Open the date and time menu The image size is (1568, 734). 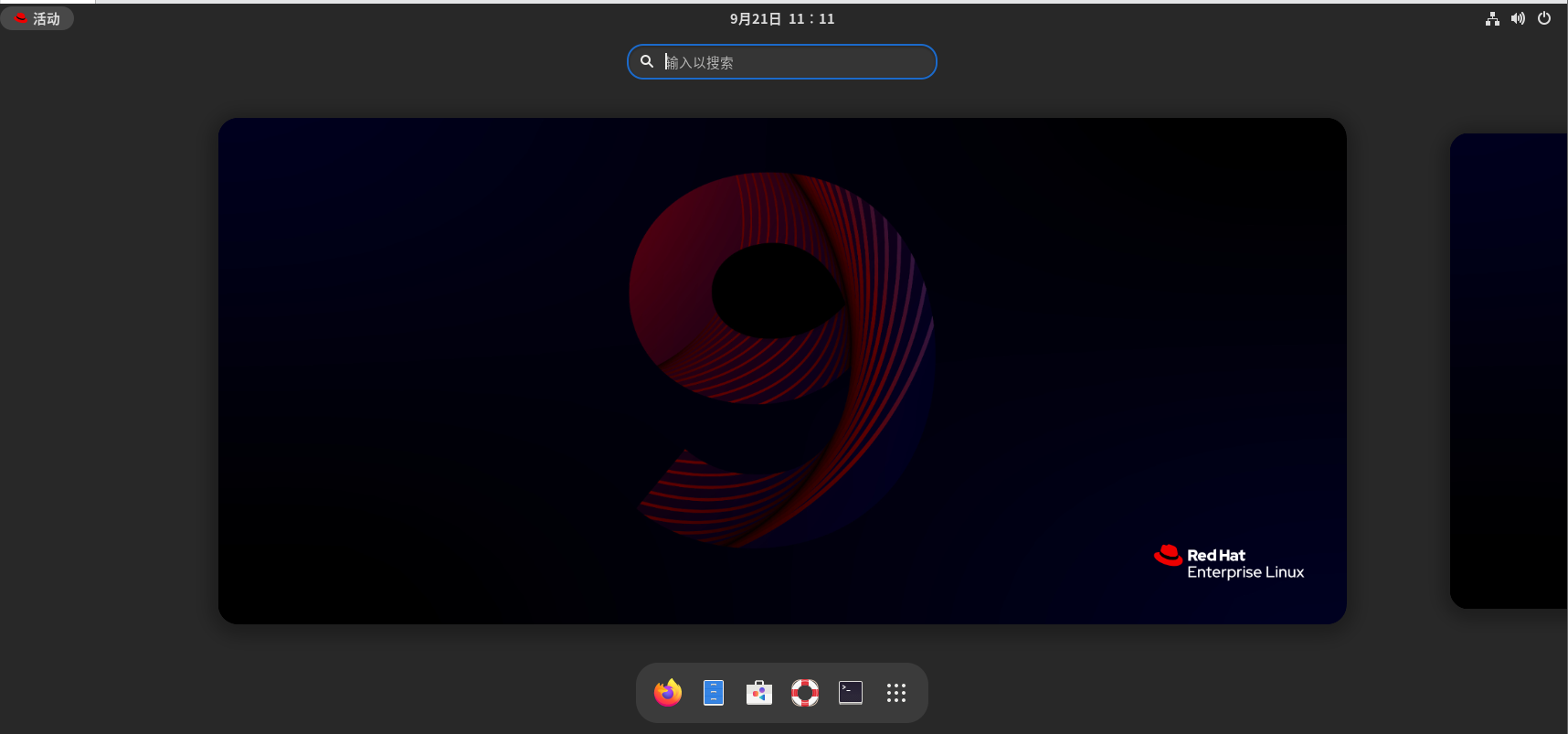tap(782, 18)
